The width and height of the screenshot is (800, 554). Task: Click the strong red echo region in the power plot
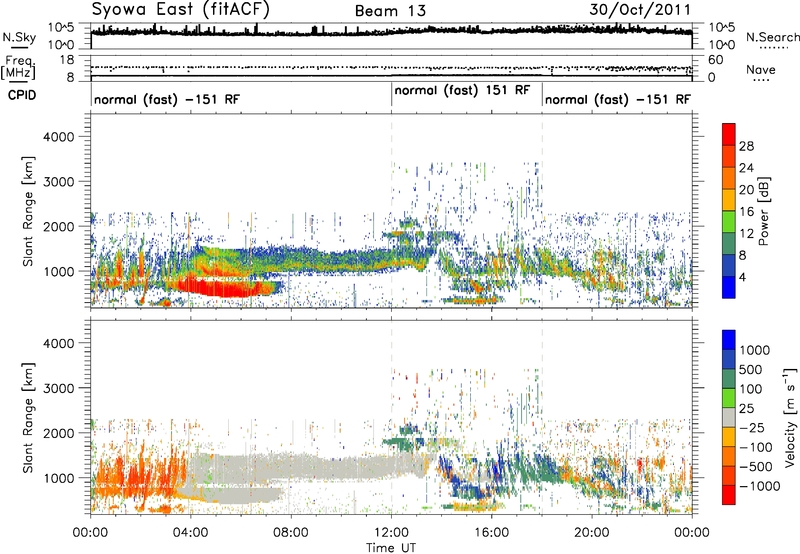(224, 287)
